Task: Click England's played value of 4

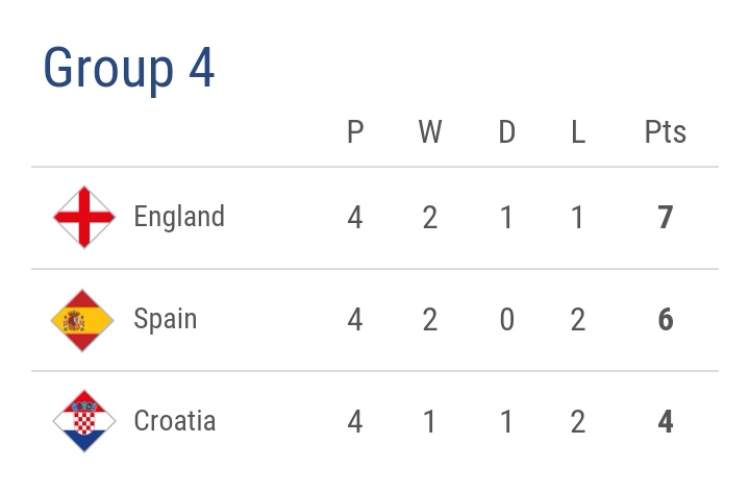Action: (x=355, y=218)
